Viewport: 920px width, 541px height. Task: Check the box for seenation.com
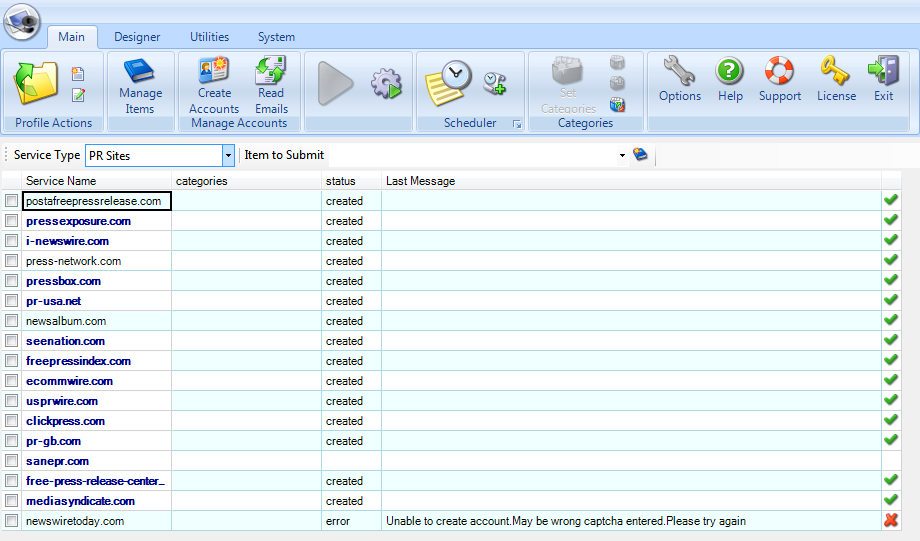pyautogui.click(x=11, y=340)
